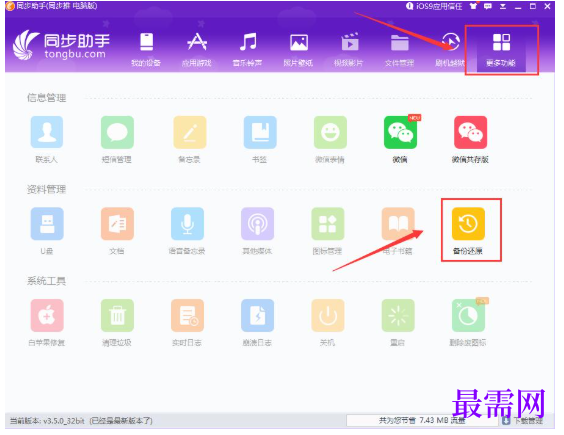The image size is (564, 435).
Task: Open the green 微信 WeChat icon
Action: [400, 132]
